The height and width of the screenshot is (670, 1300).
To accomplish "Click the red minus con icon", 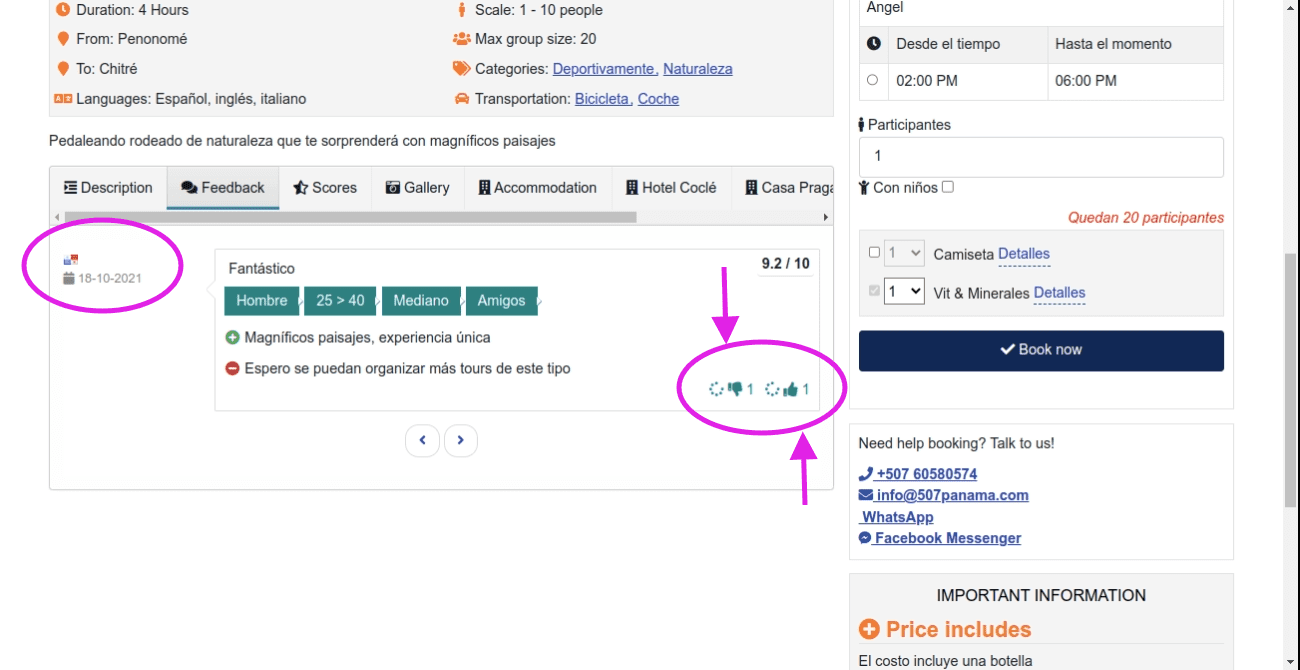I will [233, 369].
